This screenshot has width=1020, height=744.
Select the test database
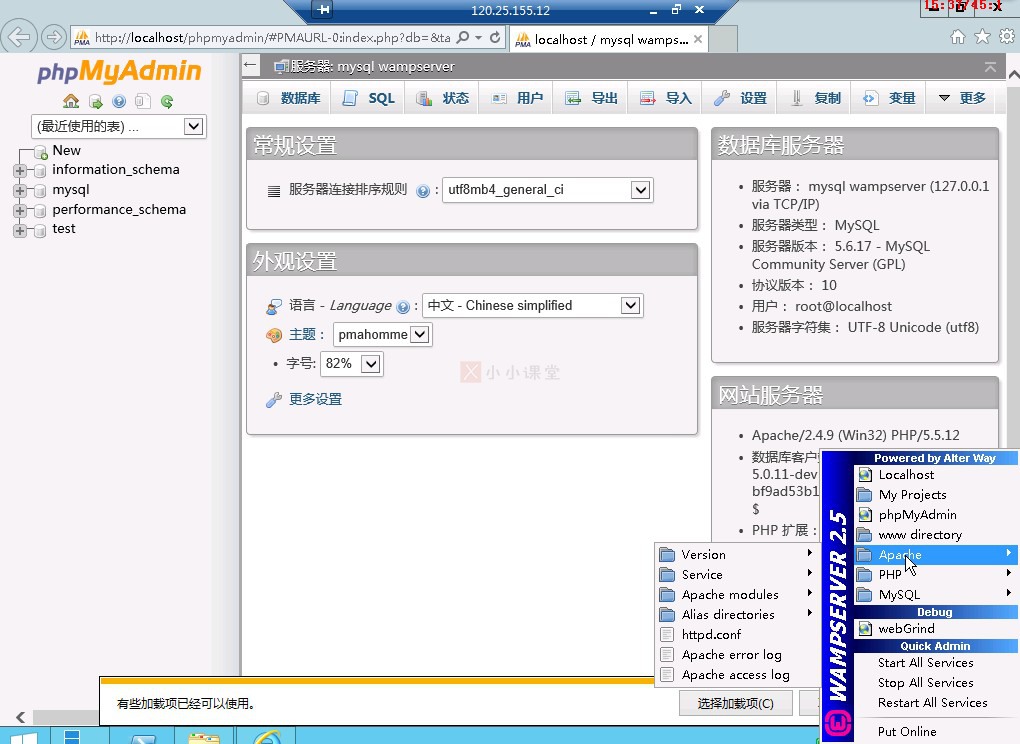coord(64,229)
